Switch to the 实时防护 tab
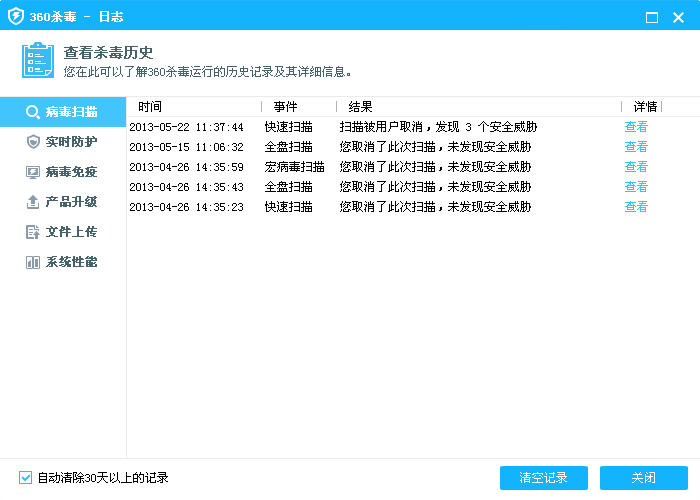This screenshot has height=500, width=700. tap(71, 142)
